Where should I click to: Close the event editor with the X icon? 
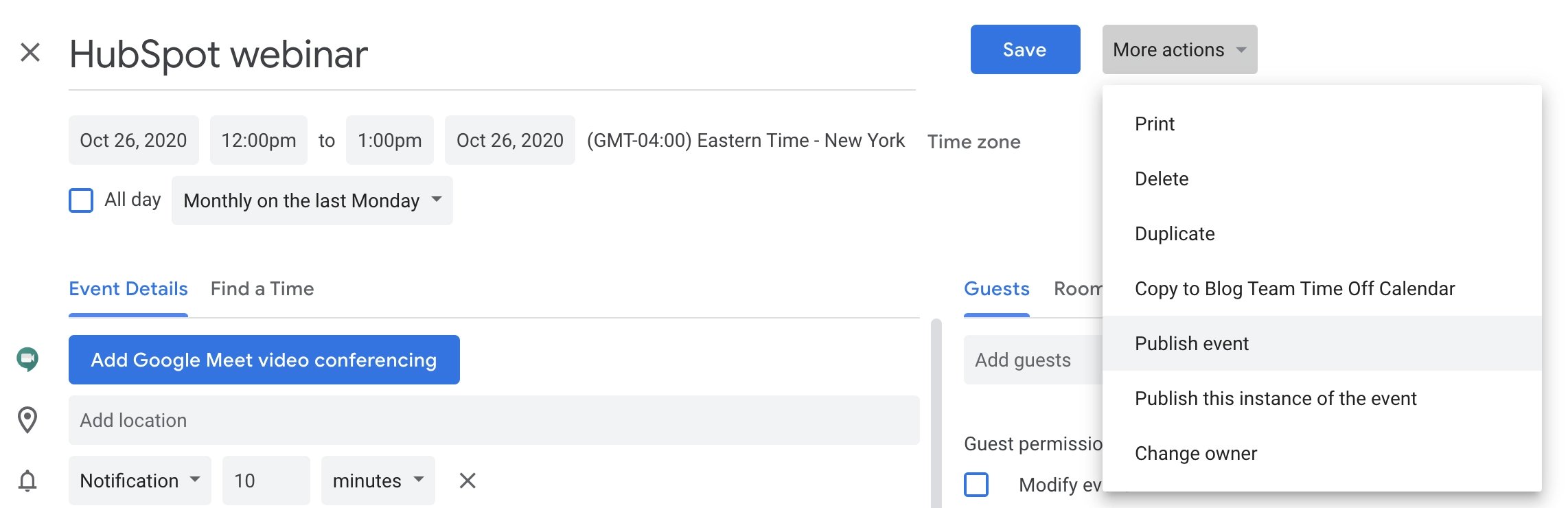[x=30, y=52]
